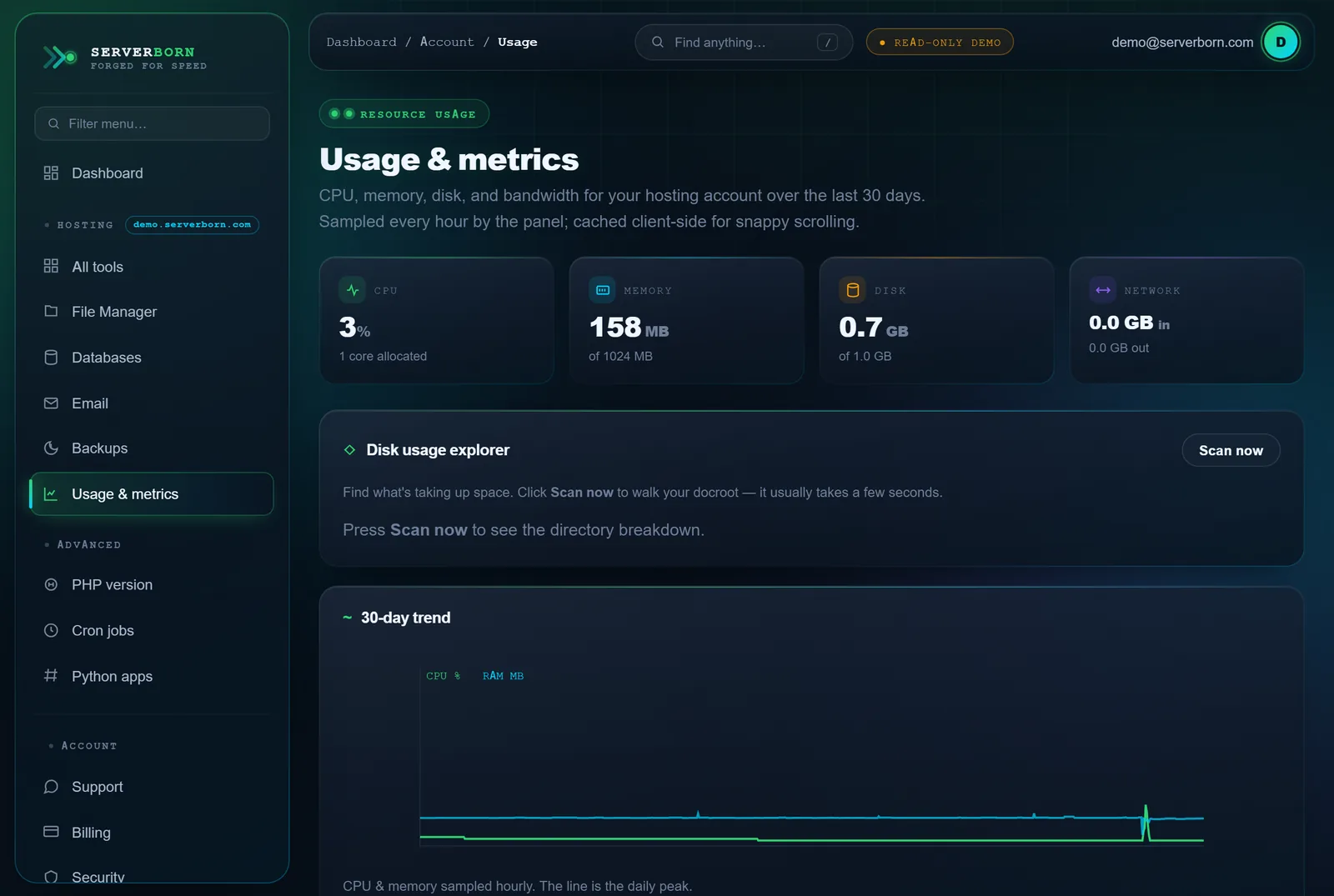This screenshot has height=896, width=1334.
Task: Open the user avatar D menu
Action: pos(1281,42)
